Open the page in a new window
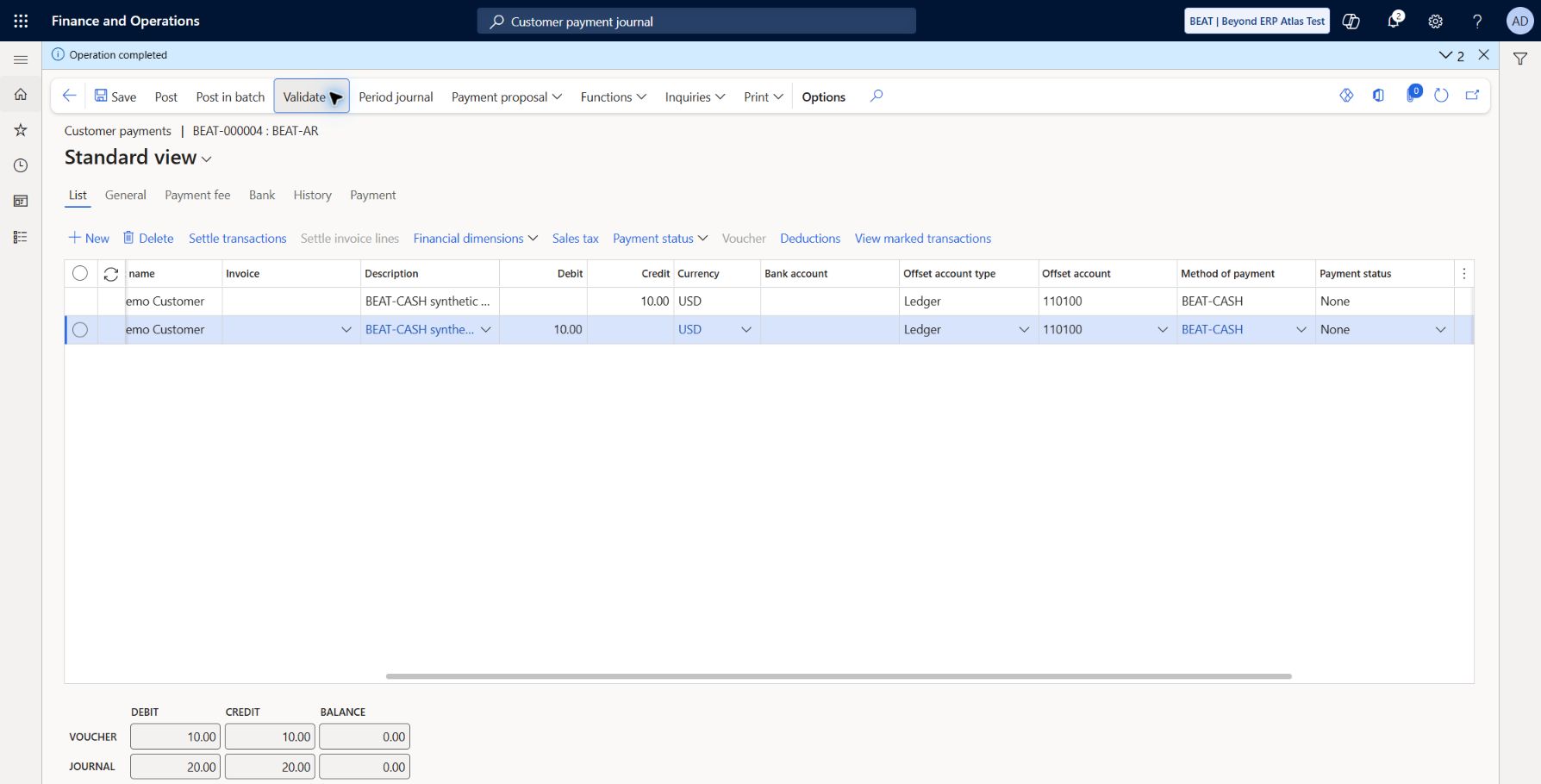Viewport: 1541px width, 784px height. [1472, 96]
